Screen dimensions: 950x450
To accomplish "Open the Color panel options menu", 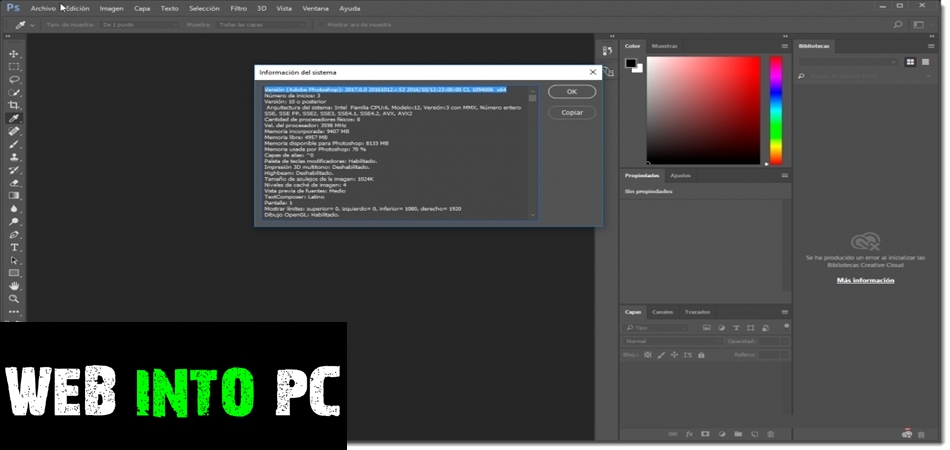I will coord(785,46).
